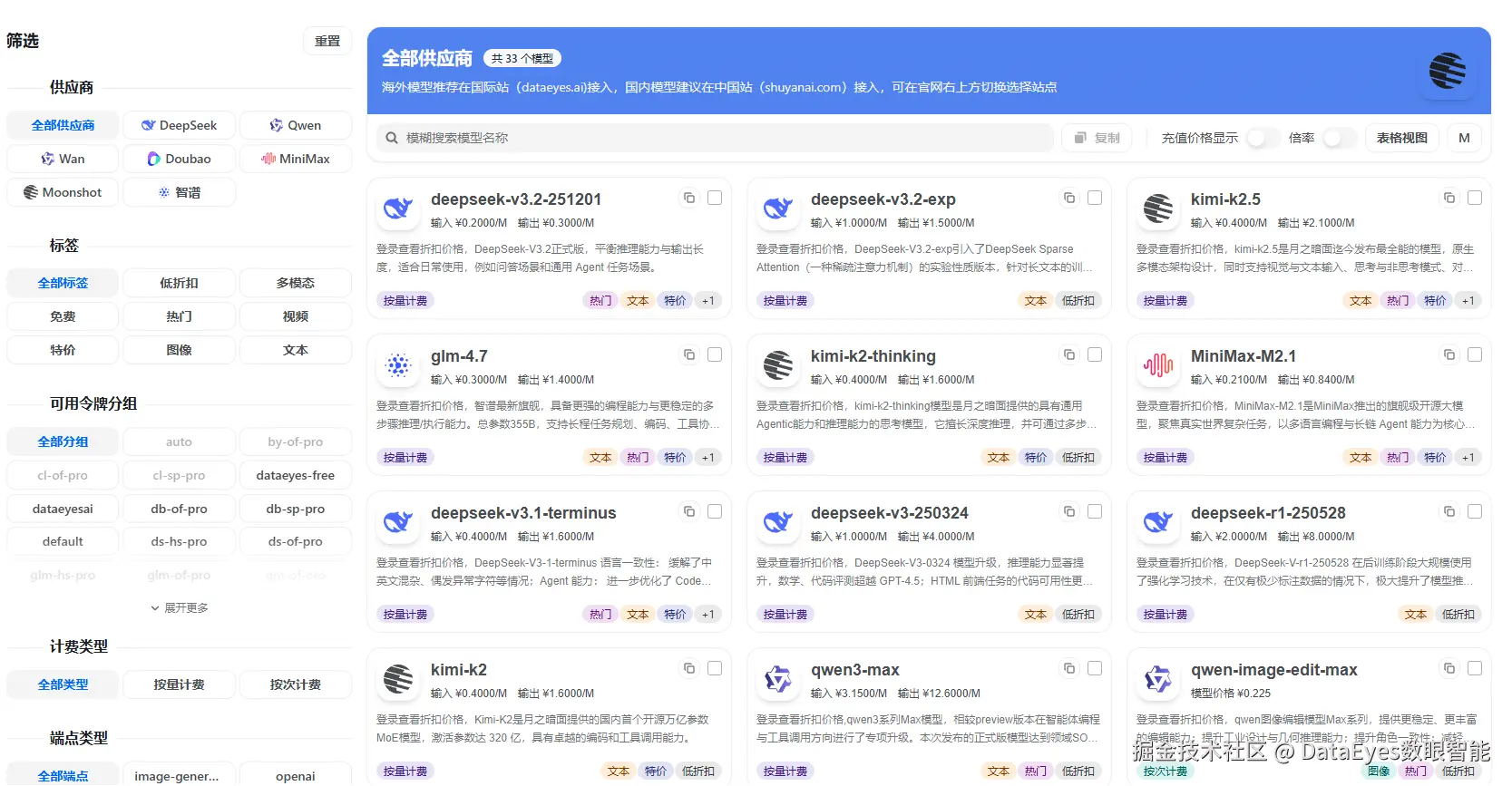Copy model name kimi-k2-thinking

(x=1069, y=354)
